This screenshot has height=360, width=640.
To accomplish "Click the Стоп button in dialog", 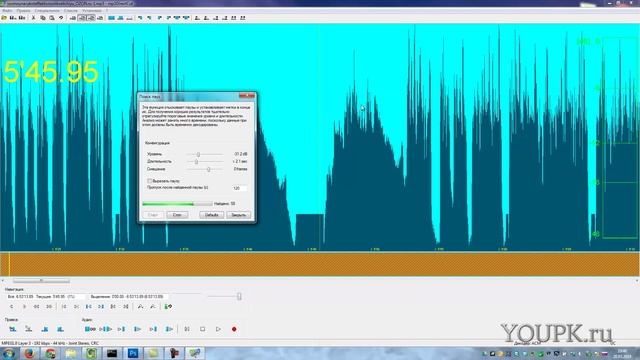I will pyautogui.click(x=177, y=215).
